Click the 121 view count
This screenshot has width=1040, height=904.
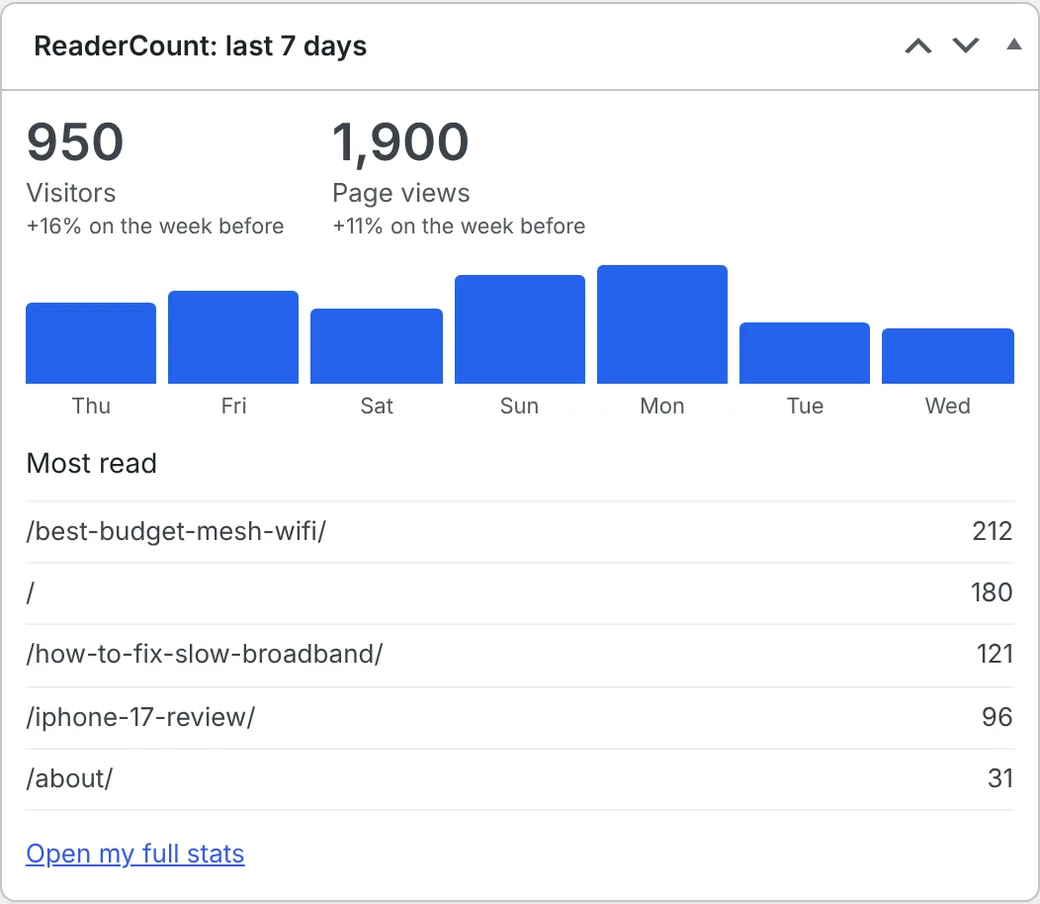pyautogui.click(x=995, y=654)
